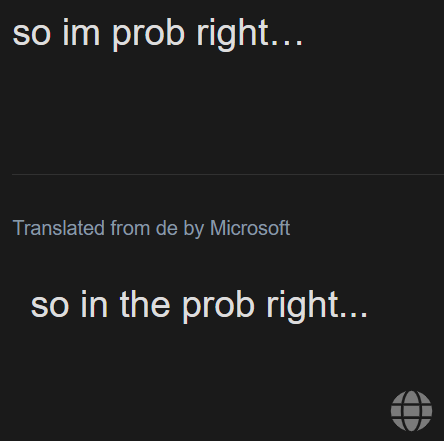The image size is (444, 441).
Task: Click the word 'right…' in the original message
Action: click(x=250, y=35)
